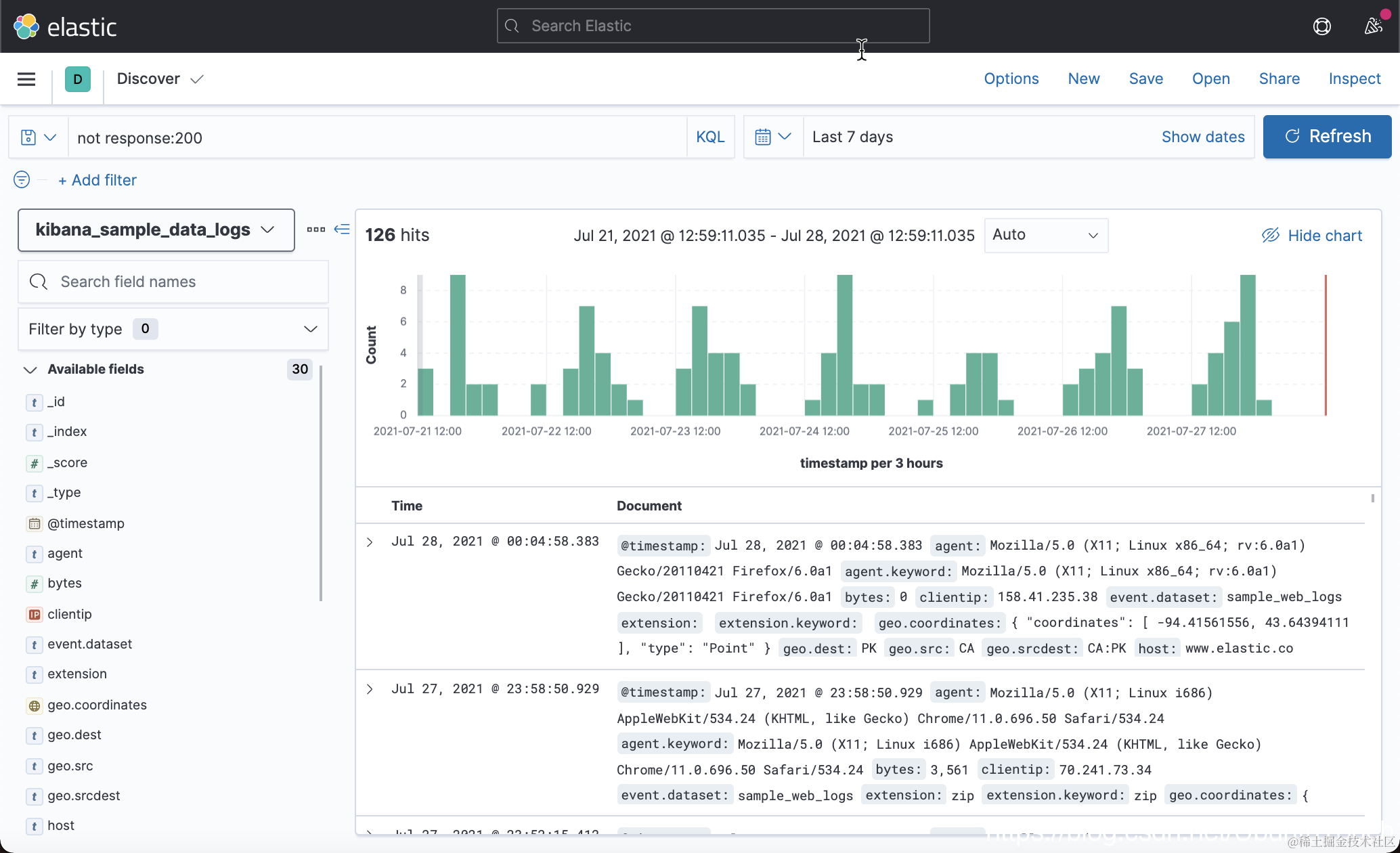Viewport: 1400px width, 853px height.
Task: Collapse the field sidebar arrow icon
Action: click(x=343, y=229)
